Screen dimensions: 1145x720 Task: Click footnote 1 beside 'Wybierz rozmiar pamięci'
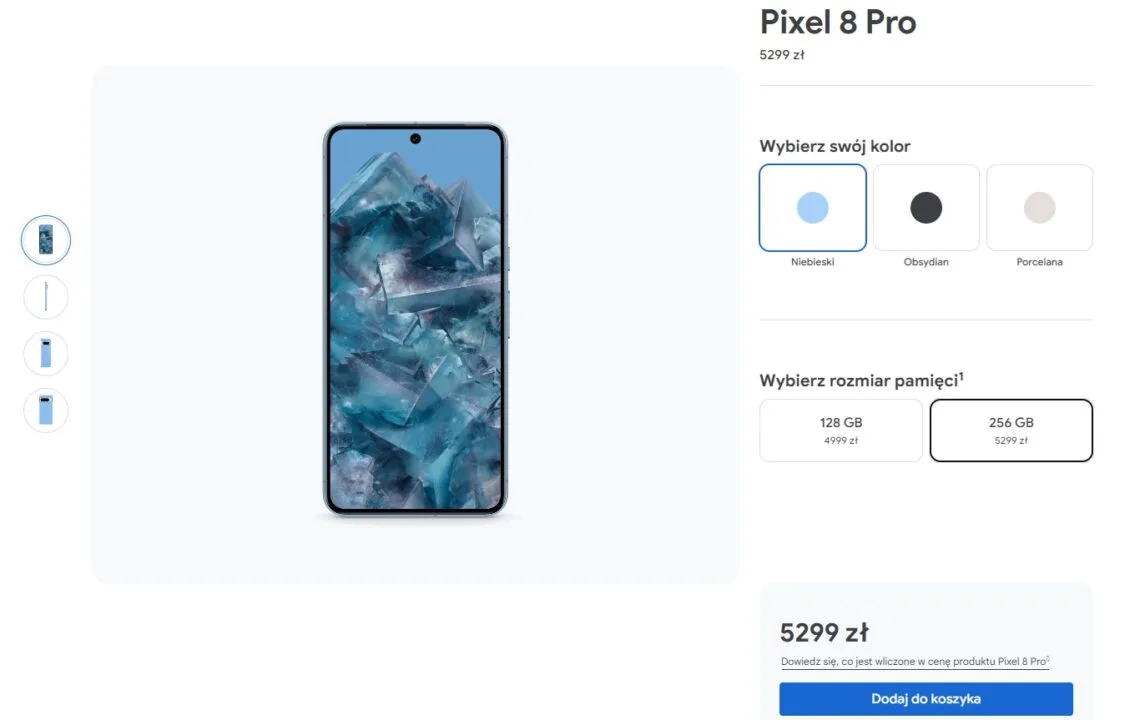tap(961, 376)
